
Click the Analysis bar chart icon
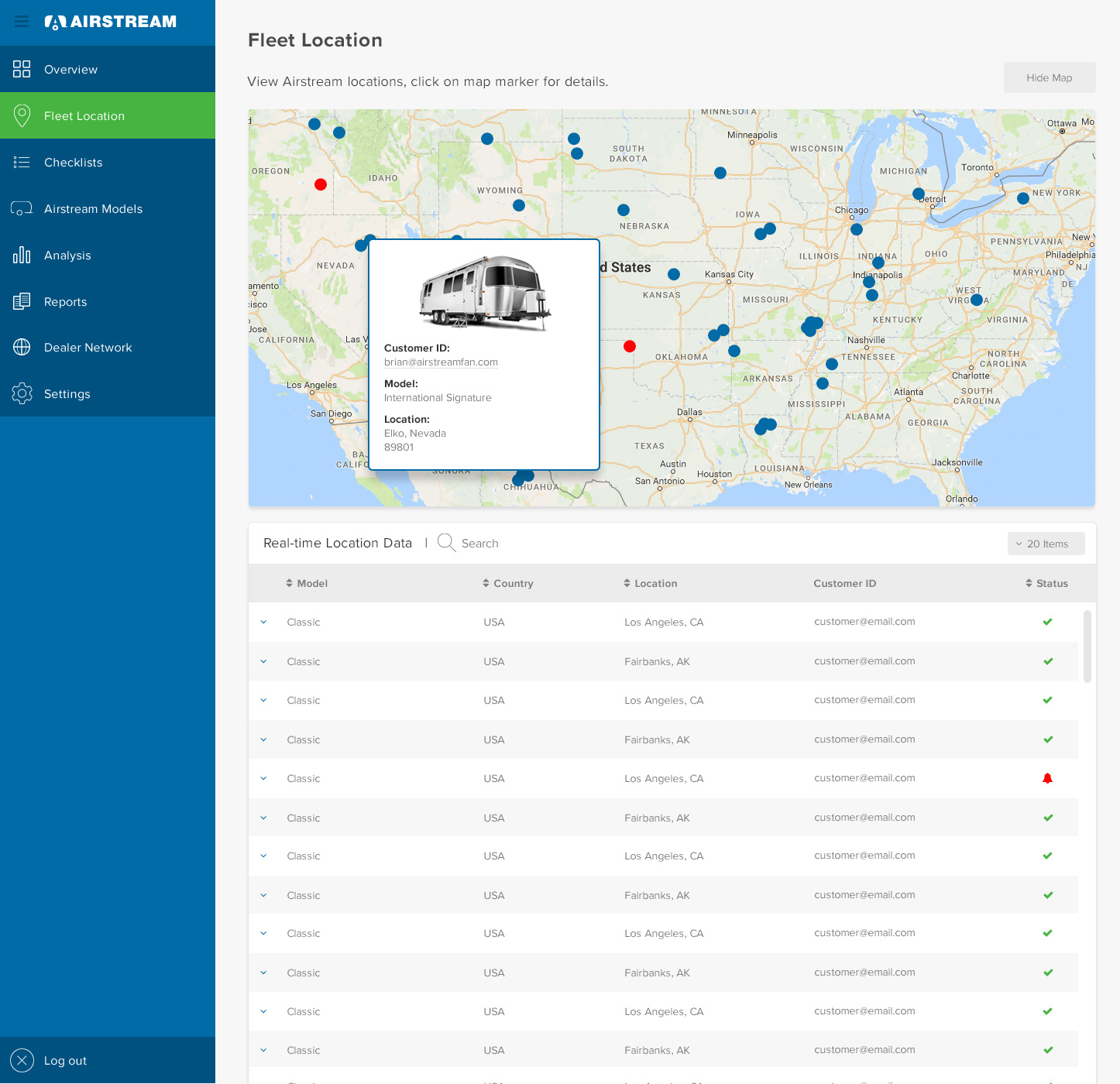click(x=22, y=255)
